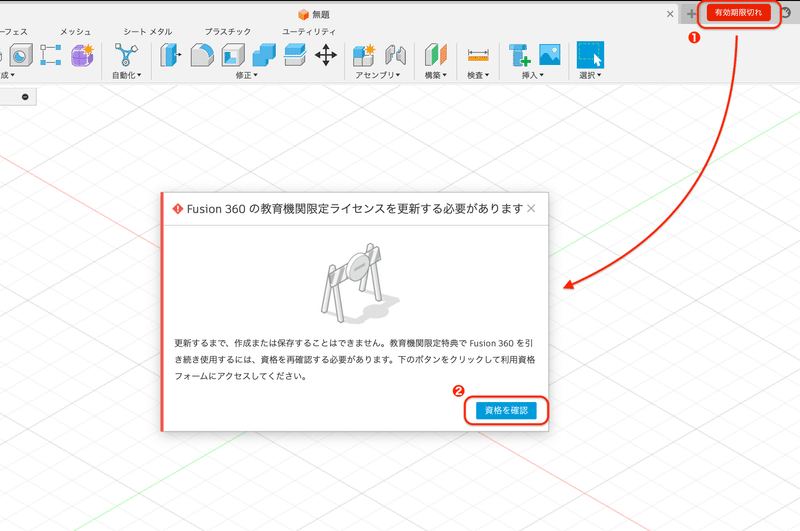The width and height of the screenshot is (800, 531).
Task: Collapse the browser panel minus button
Action: (25, 97)
